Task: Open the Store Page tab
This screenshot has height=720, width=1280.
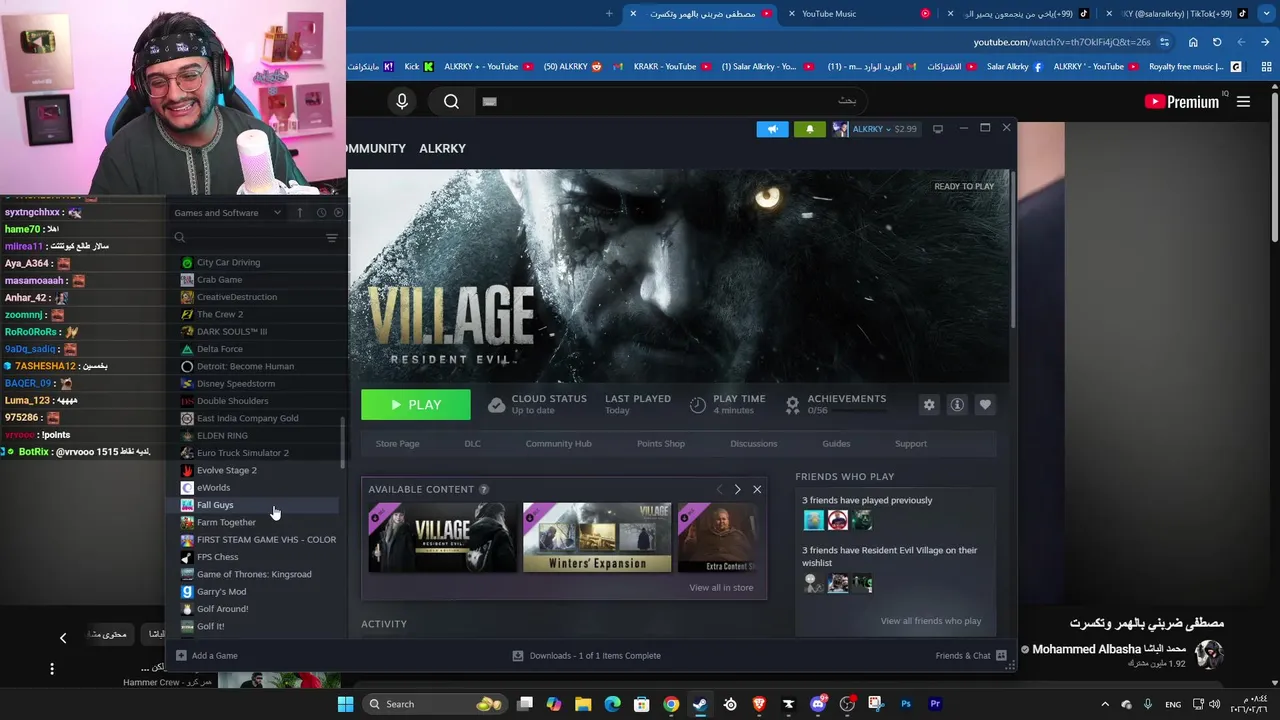Action: tap(397, 444)
